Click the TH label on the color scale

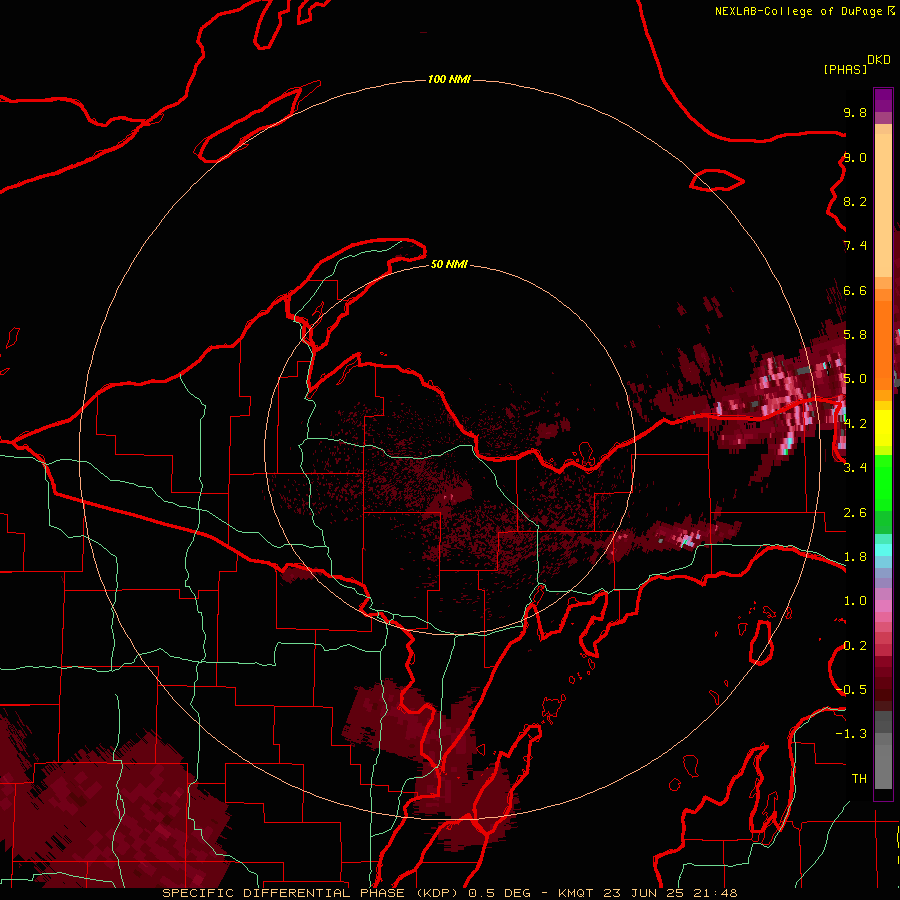coord(859,778)
